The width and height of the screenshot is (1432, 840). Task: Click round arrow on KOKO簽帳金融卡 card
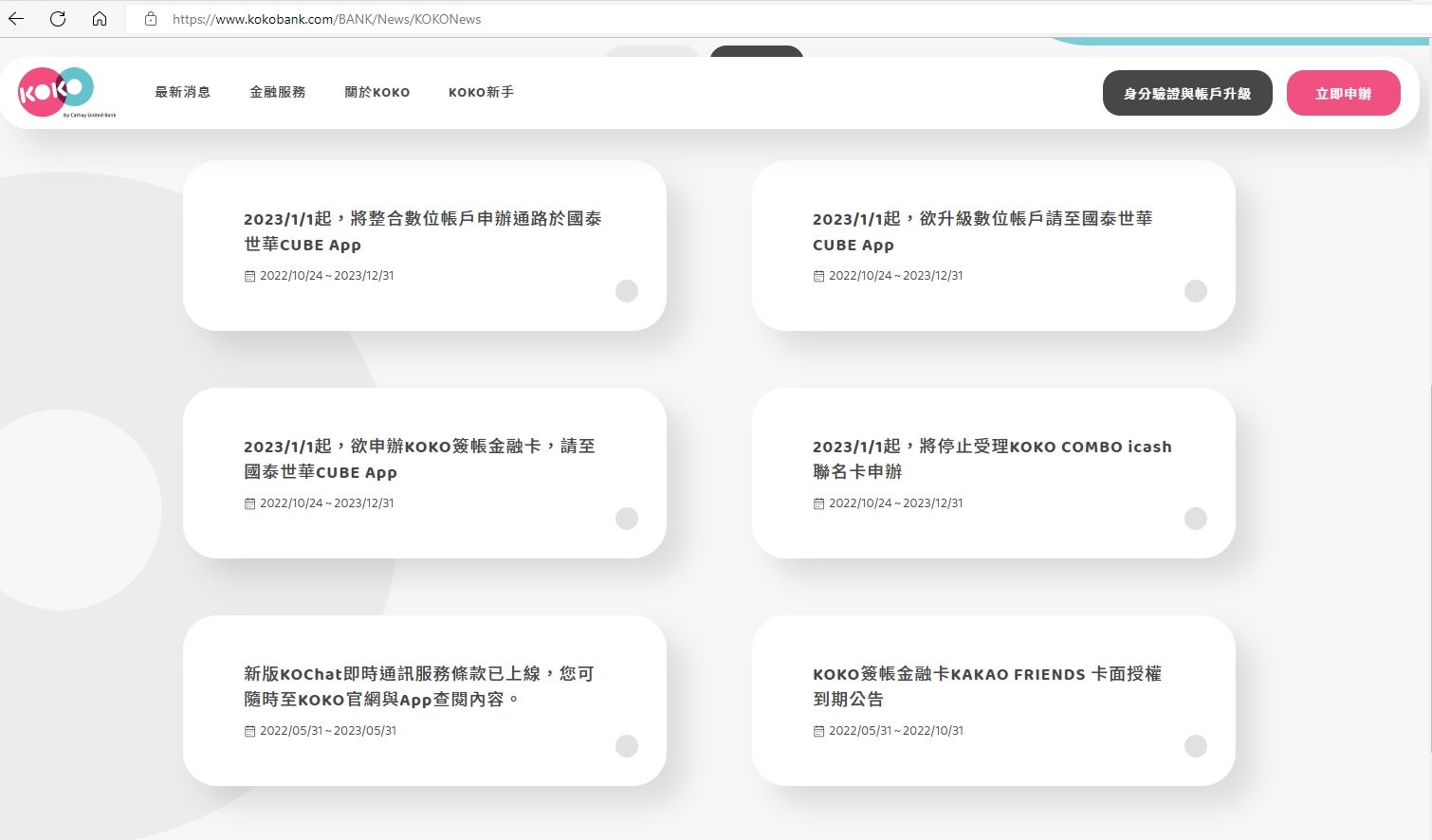pyautogui.click(x=627, y=519)
